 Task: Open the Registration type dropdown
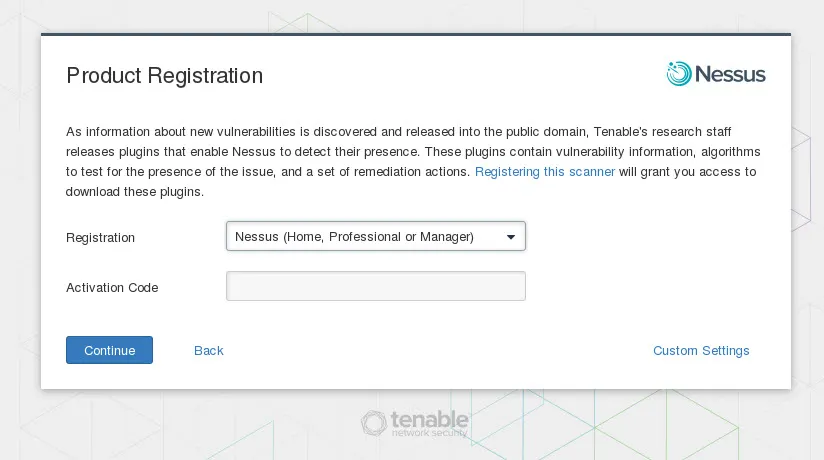[375, 237]
